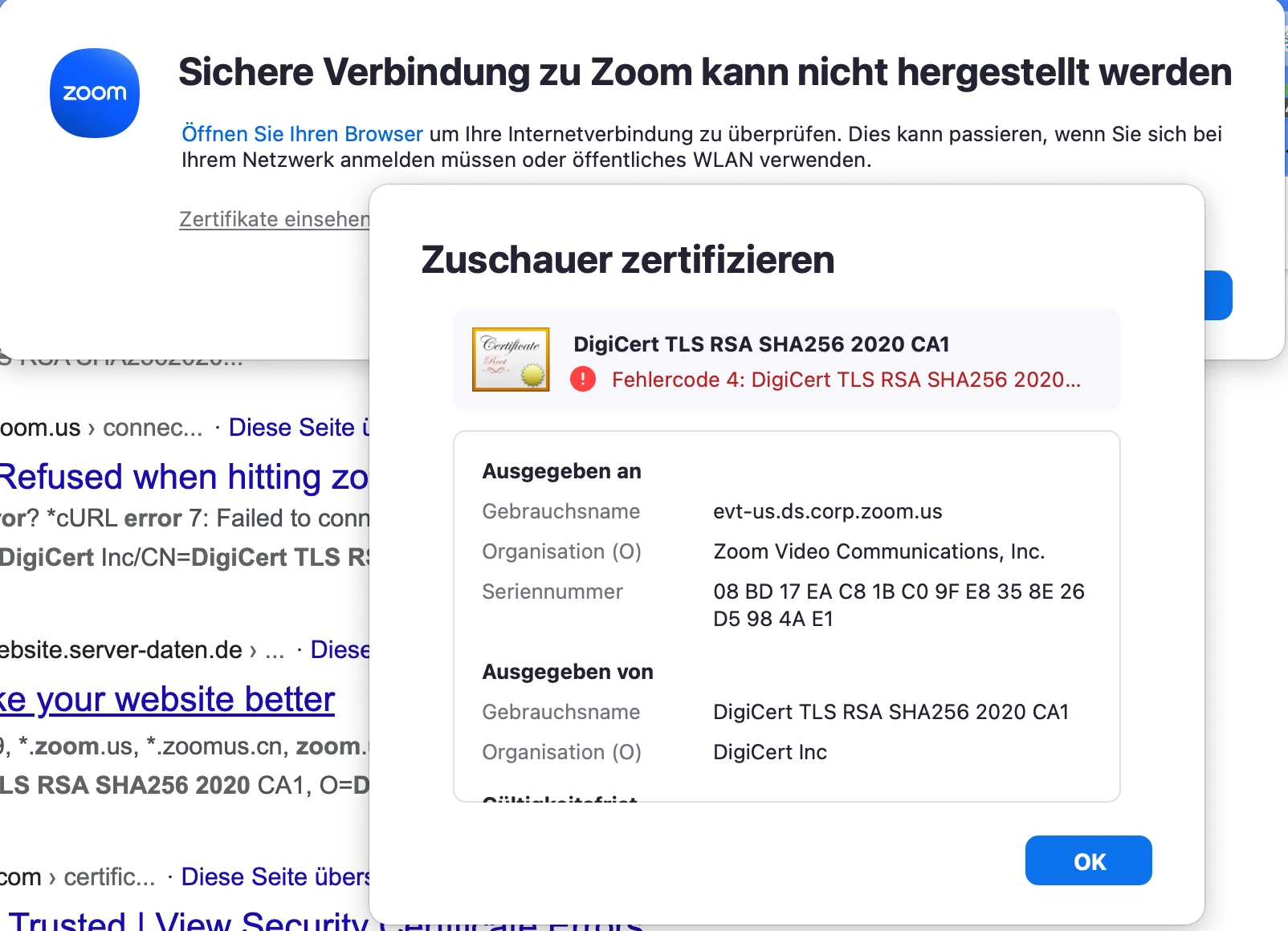This screenshot has height=931, width=1288.
Task: Click the 'Zuschauer zertifizieren' dialog title
Action: point(628,260)
